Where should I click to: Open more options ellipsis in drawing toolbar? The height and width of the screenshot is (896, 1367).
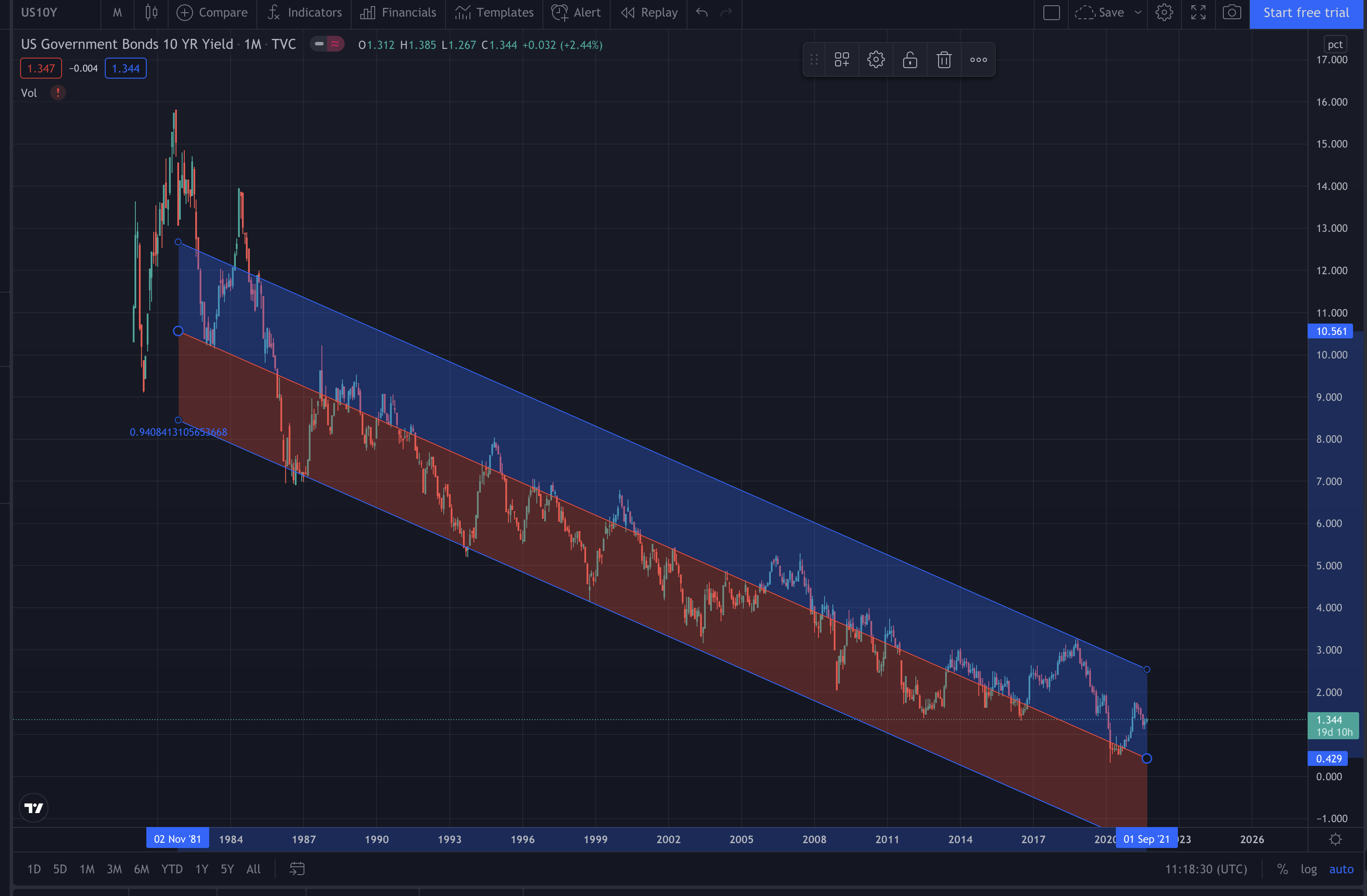pyautogui.click(x=978, y=60)
